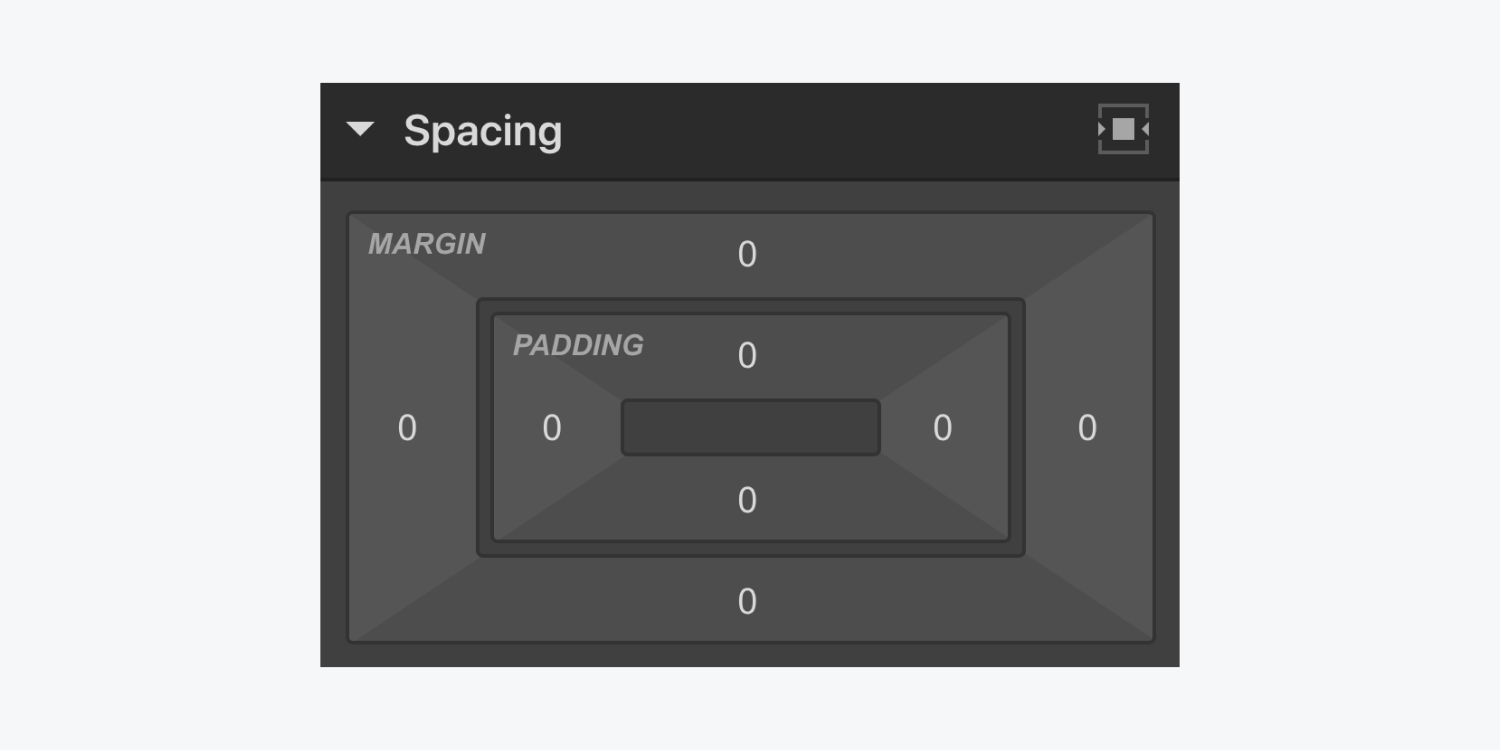The width and height of the screenshot is (1501, 751).
Task: Select the right padding value
Action: tap(942, 428)
